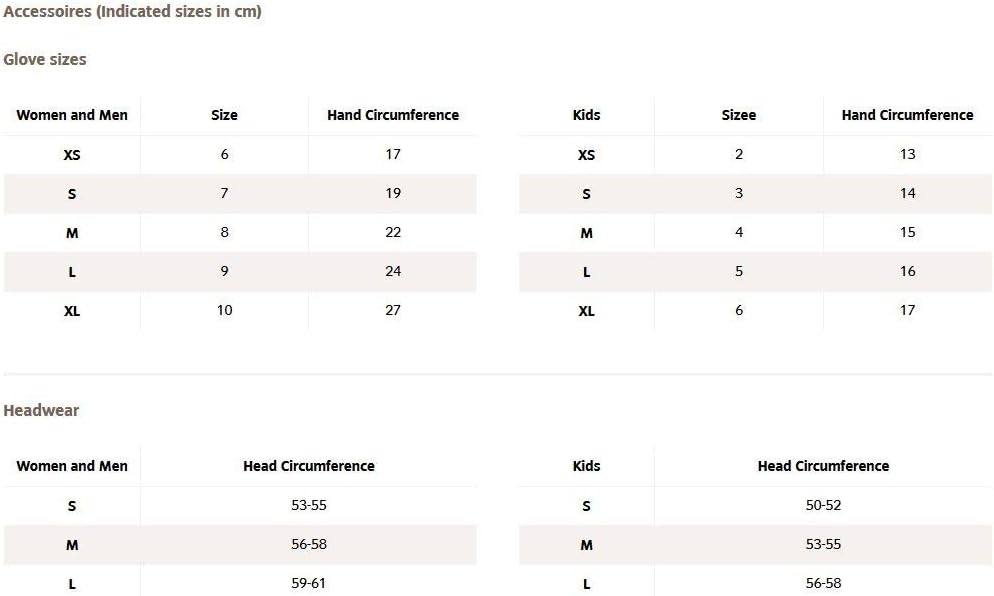Click the Women and Men glove header
The width and height of the screenshot is (994, 596).
point(72,115)
